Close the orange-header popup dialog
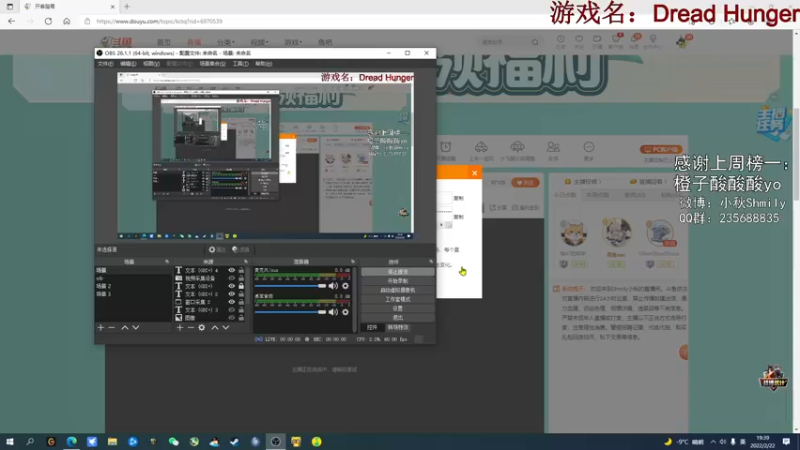 [474, 173]
